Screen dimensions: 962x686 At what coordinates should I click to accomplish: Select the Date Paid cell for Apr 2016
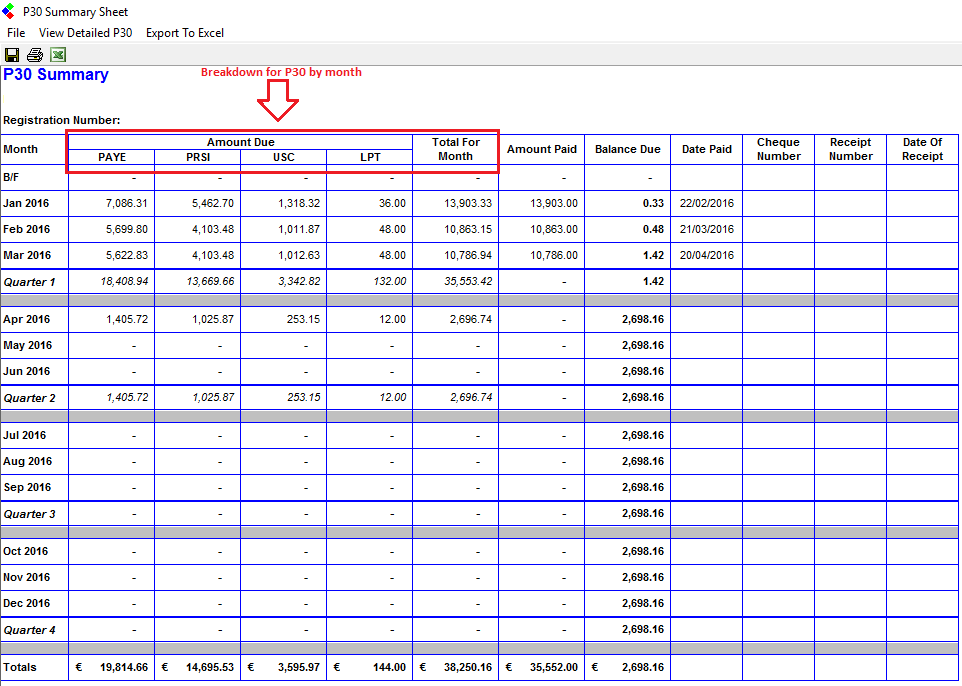point(706,320)
